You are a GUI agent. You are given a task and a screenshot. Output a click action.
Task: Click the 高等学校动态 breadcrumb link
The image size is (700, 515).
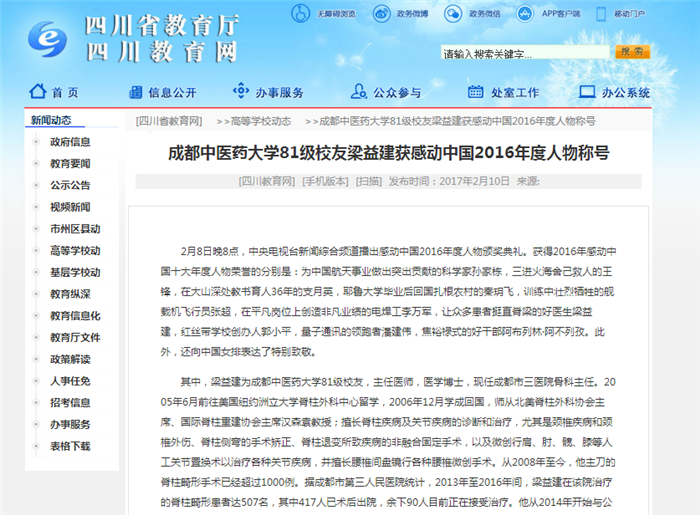point(260,121)
